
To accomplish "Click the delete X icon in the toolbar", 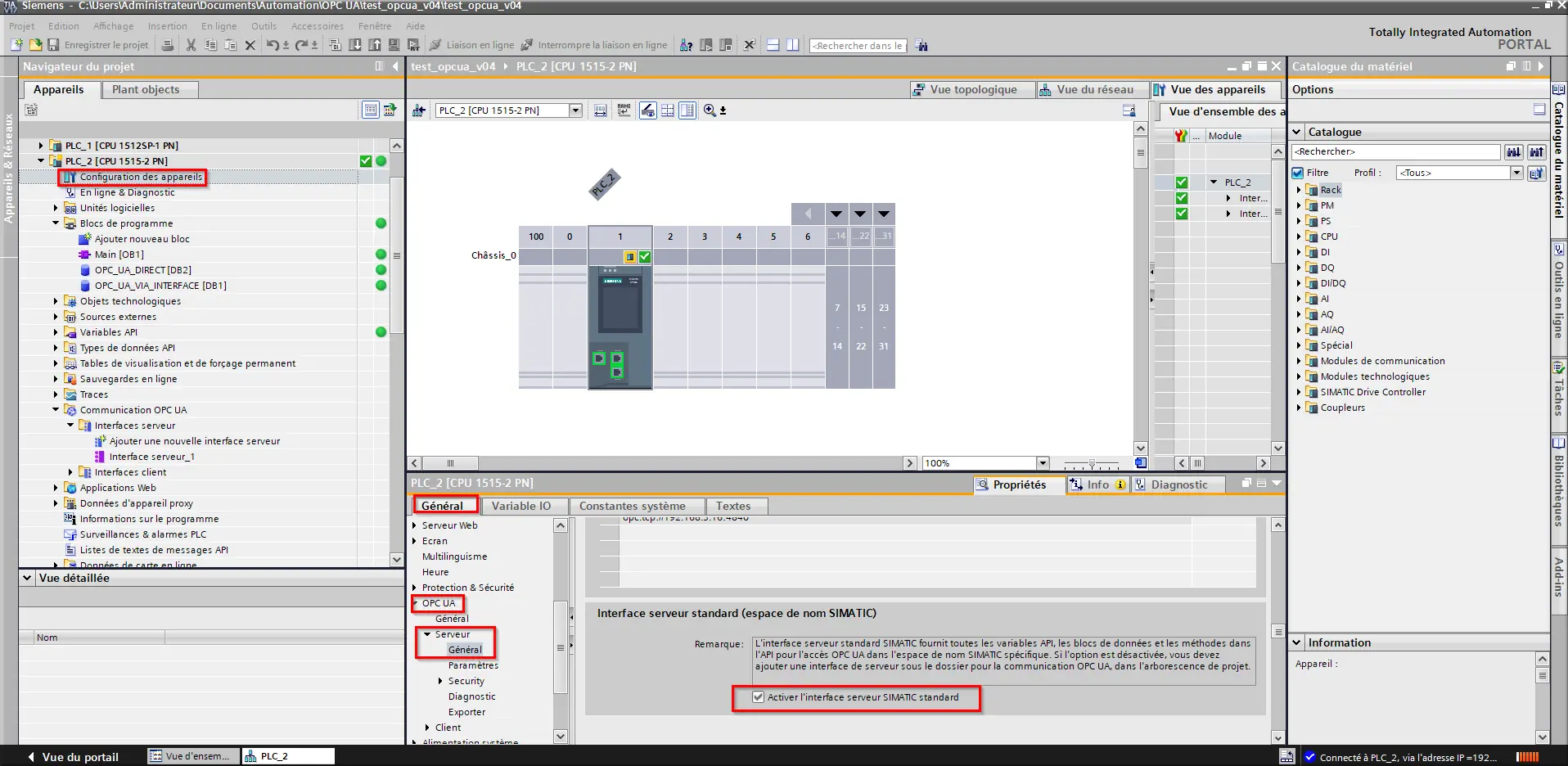I will 250,45.
